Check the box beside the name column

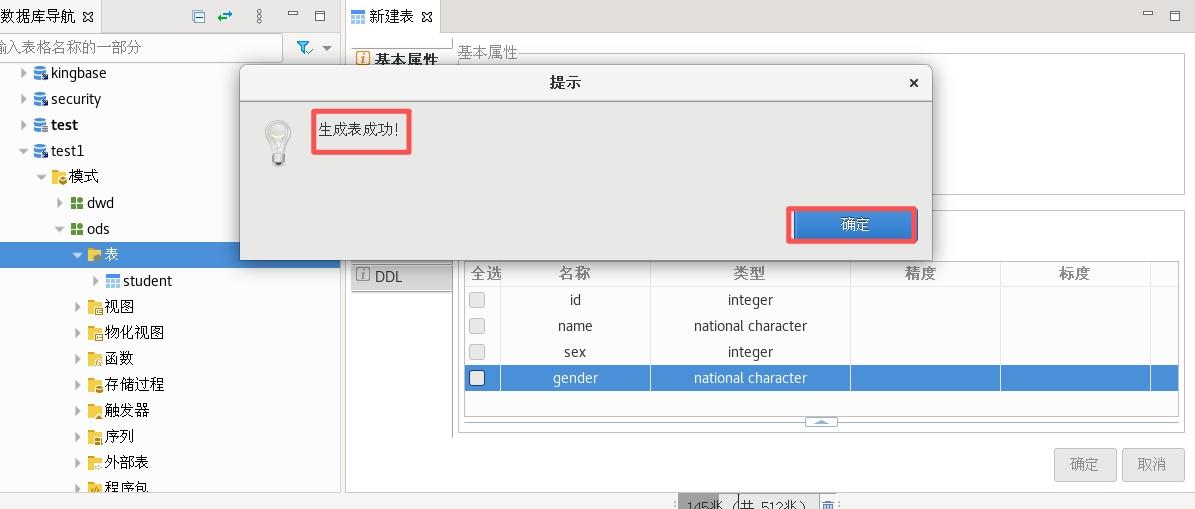(x=478, y=326)
